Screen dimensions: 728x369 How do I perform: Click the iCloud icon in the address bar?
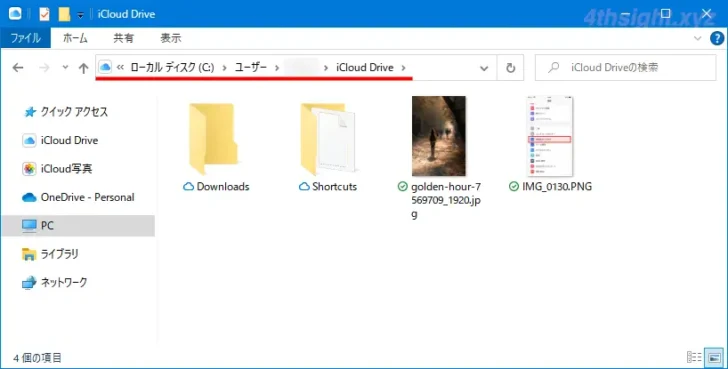point(105,67)
